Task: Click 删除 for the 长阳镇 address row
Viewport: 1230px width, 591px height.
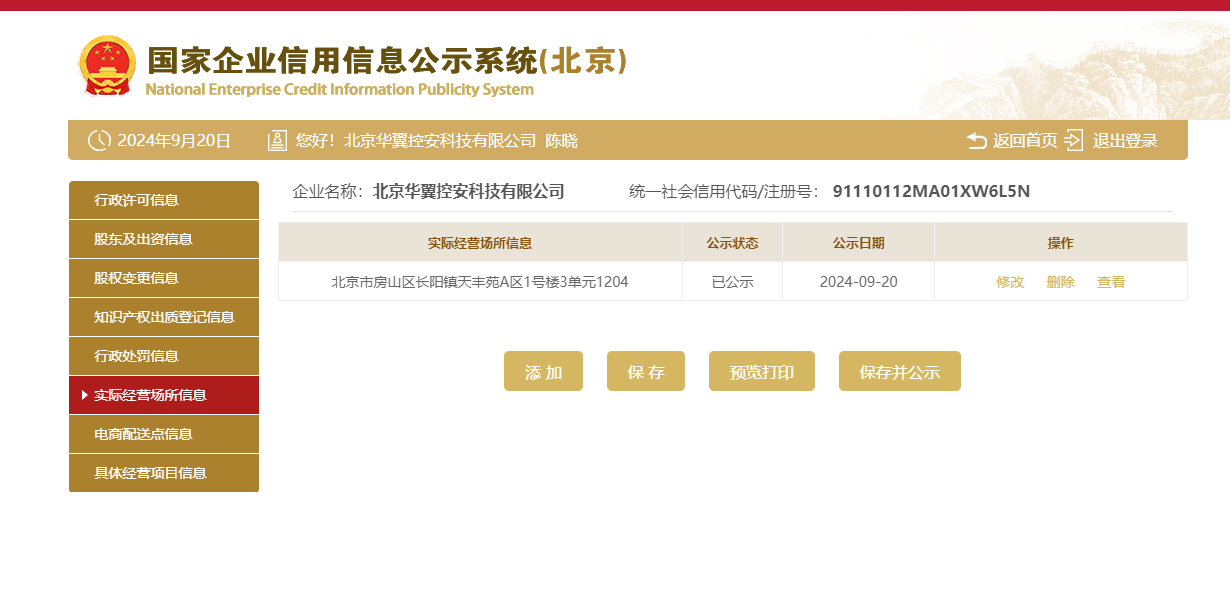Action: 1061,282
